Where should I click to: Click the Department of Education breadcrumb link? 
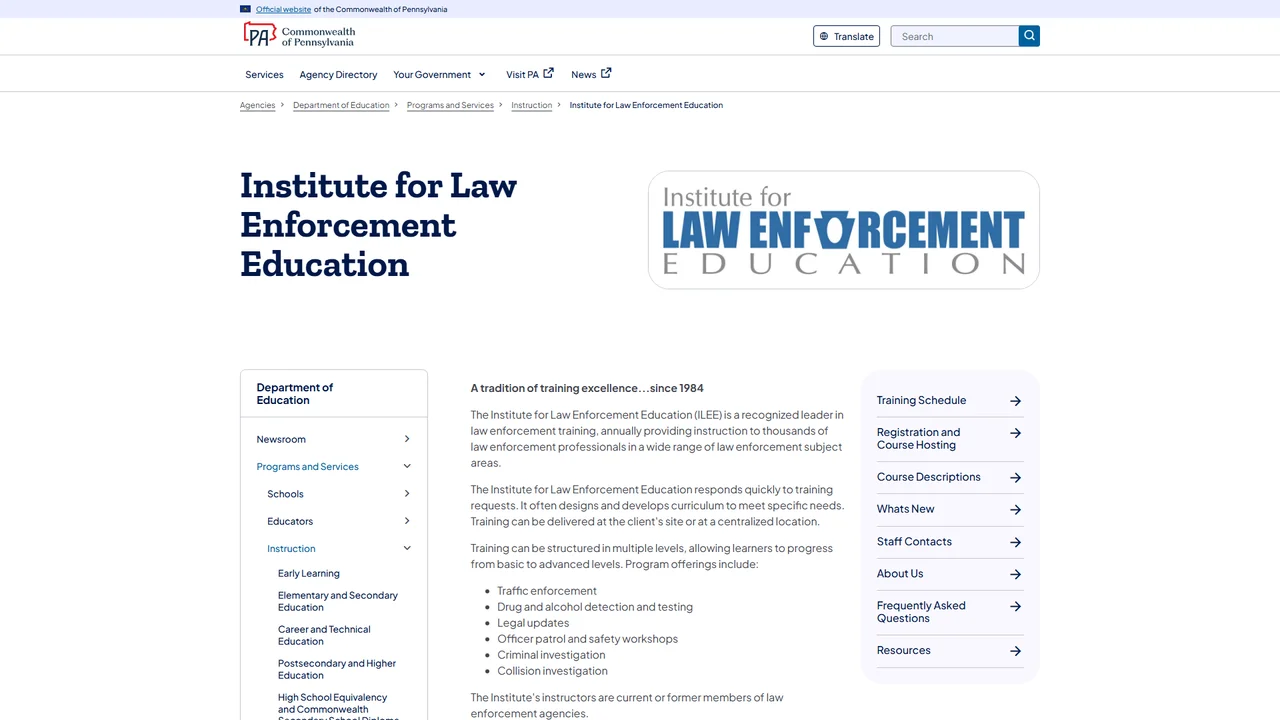[341, 105]
